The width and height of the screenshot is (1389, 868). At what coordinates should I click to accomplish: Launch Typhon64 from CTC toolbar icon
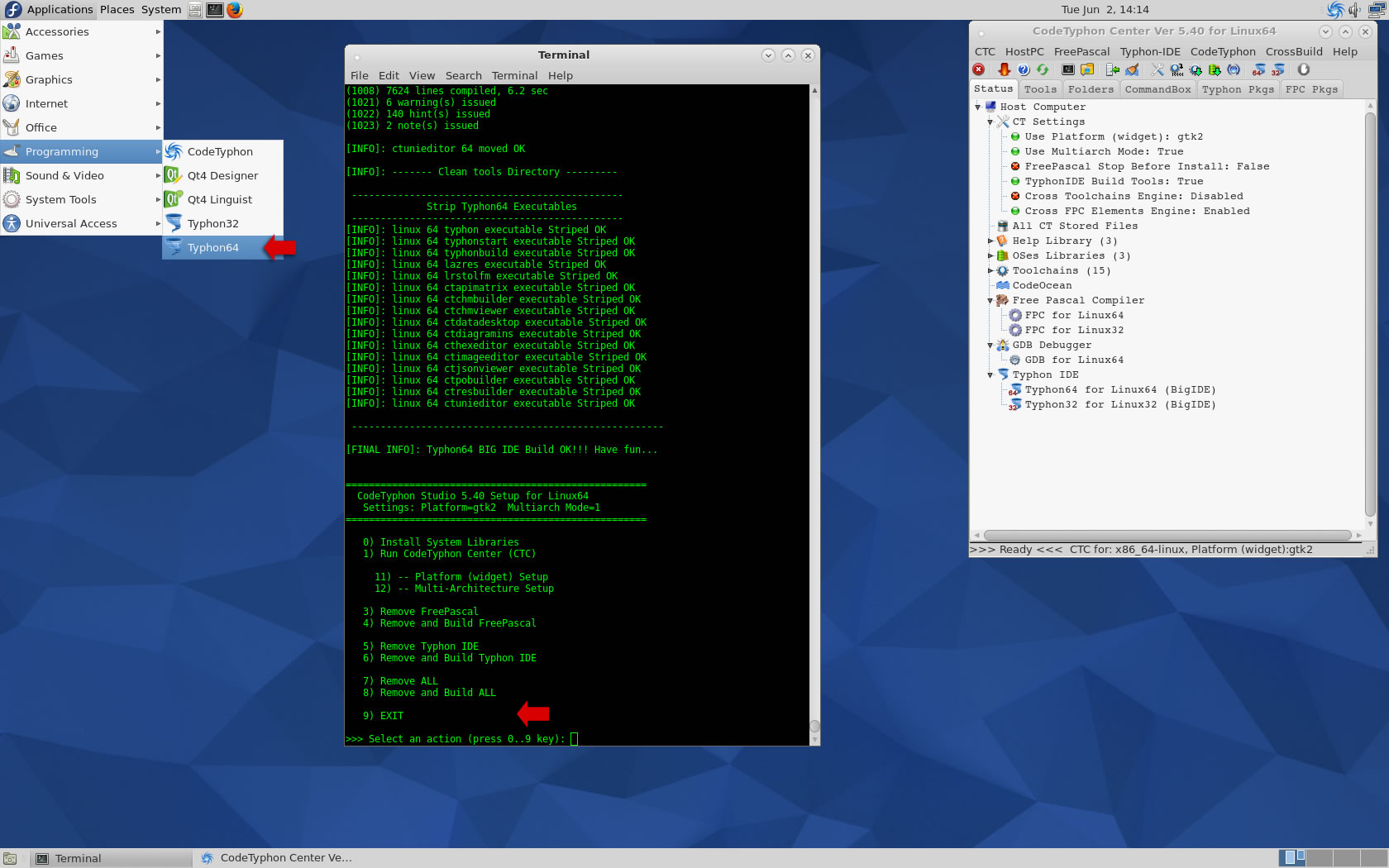tap(1259, 70)
